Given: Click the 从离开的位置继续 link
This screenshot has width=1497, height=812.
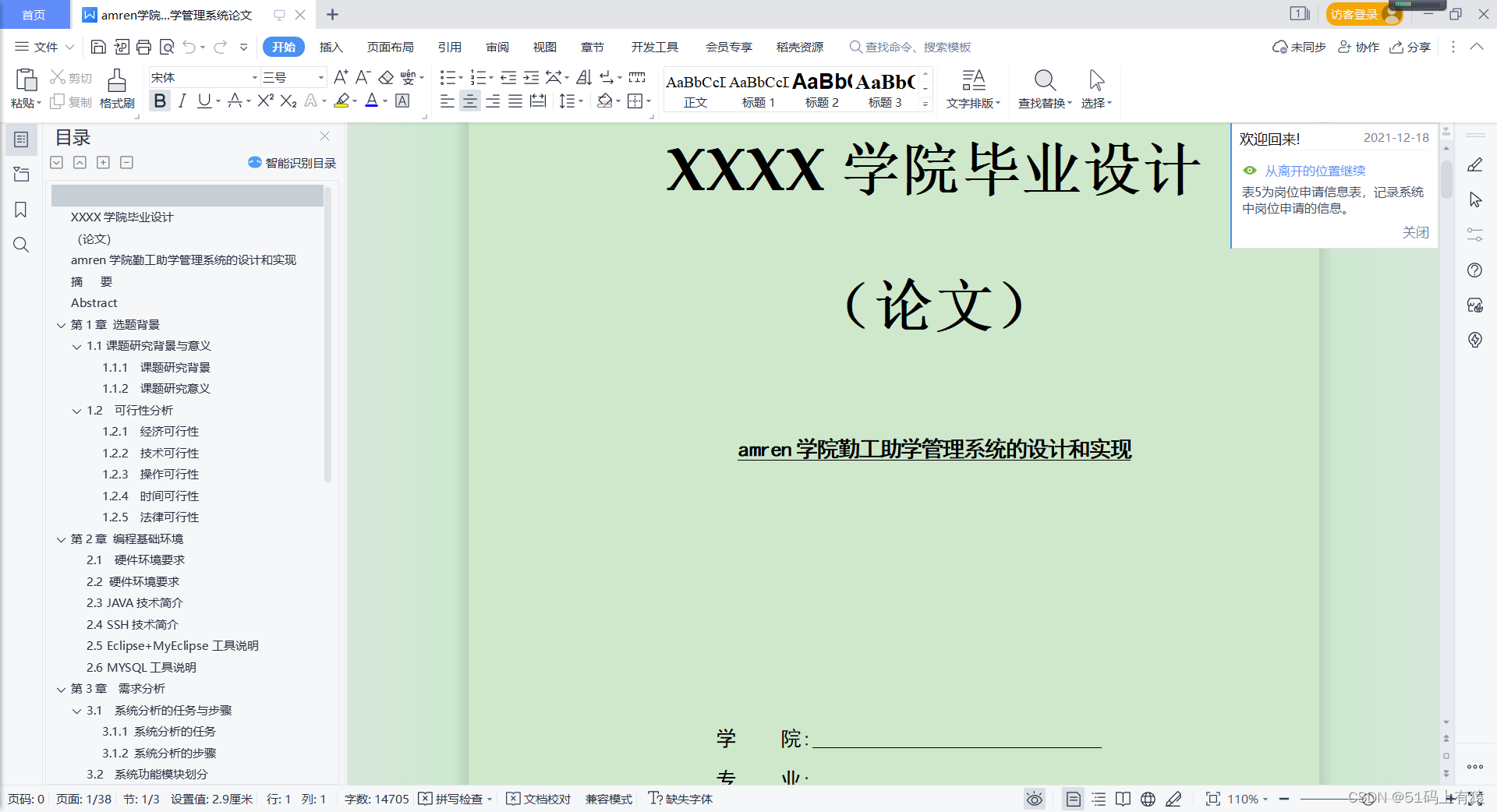Looking at the screenshot, I should [1315, 171].
